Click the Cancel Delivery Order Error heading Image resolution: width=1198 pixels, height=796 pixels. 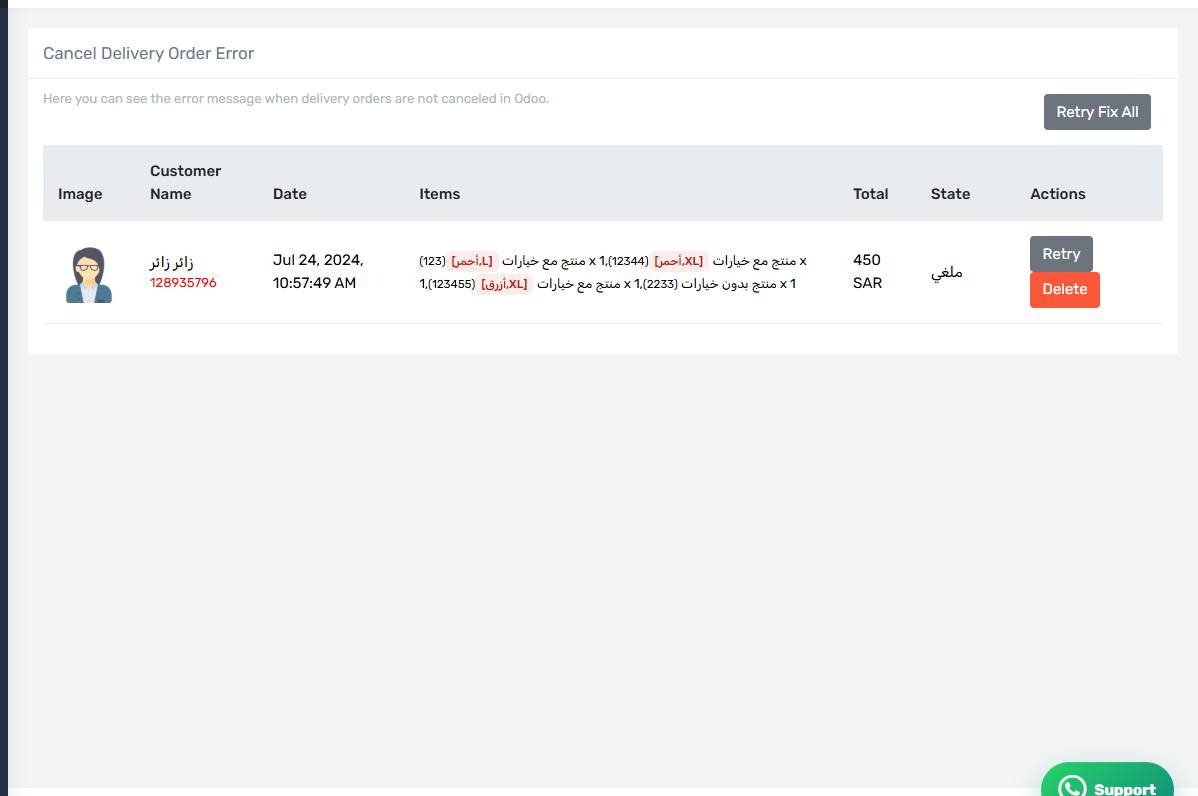click(148, 53)
